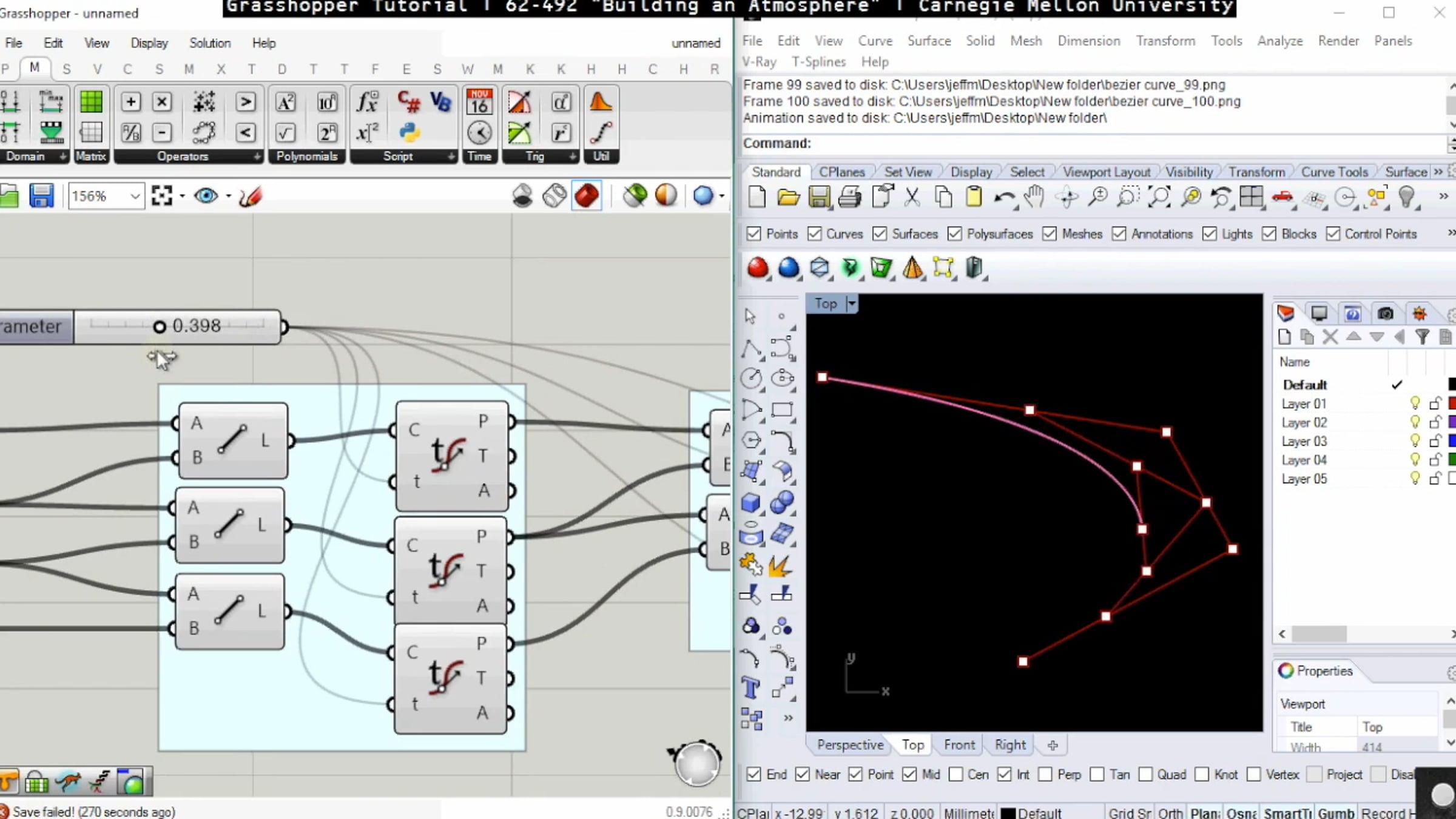Click the Grasshopper sketch tool icon
Screen dimensions: 1456x819
click(251, 196)
